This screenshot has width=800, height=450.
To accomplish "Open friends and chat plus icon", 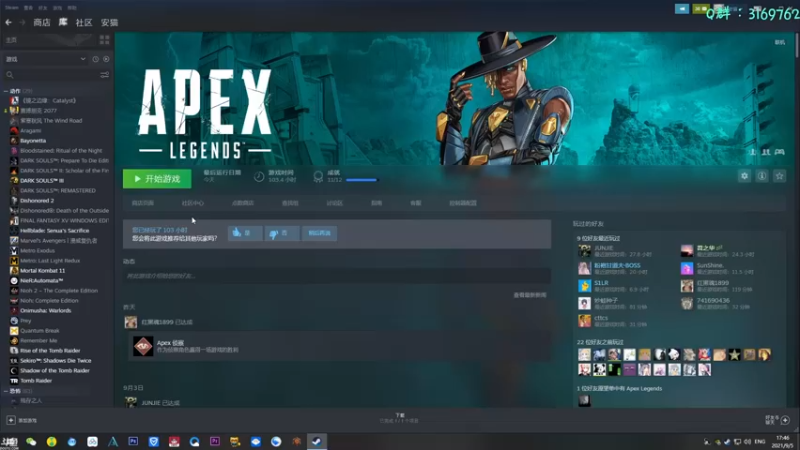I will (x=785, y=420).
